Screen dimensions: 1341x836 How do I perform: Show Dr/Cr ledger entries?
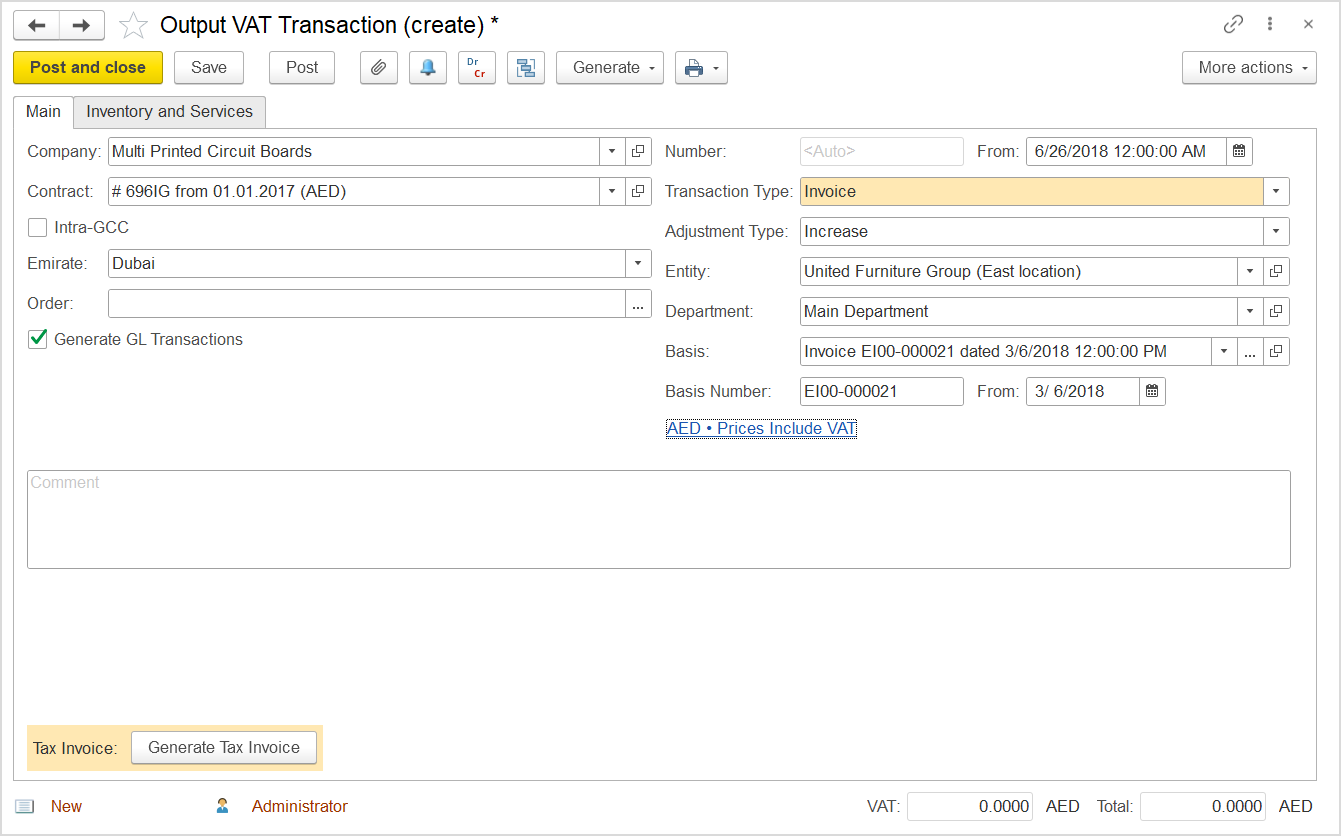tap(477, 68)
